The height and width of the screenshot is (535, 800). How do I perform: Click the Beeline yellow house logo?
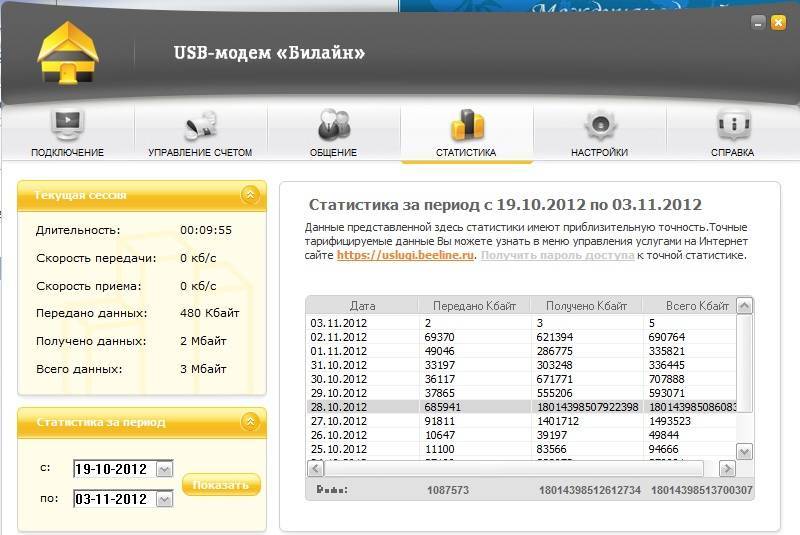click(x=68, y=54)
